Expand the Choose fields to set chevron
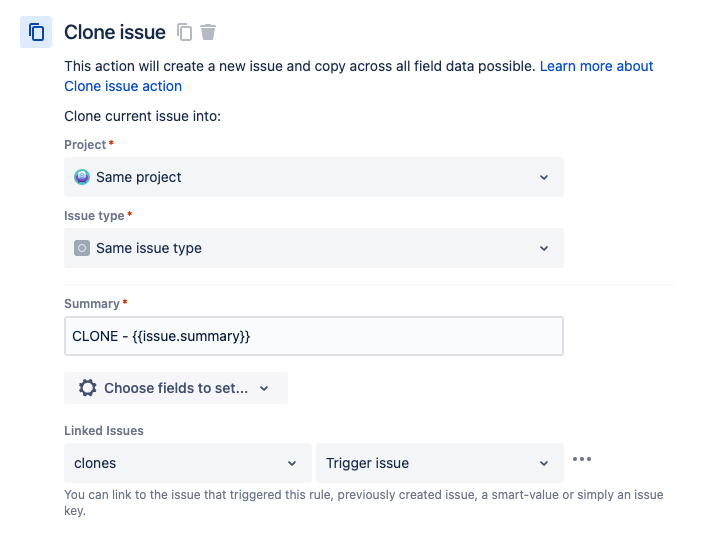Image resolution: width=719 pixels, height=540 pixels. coord(264,388)
